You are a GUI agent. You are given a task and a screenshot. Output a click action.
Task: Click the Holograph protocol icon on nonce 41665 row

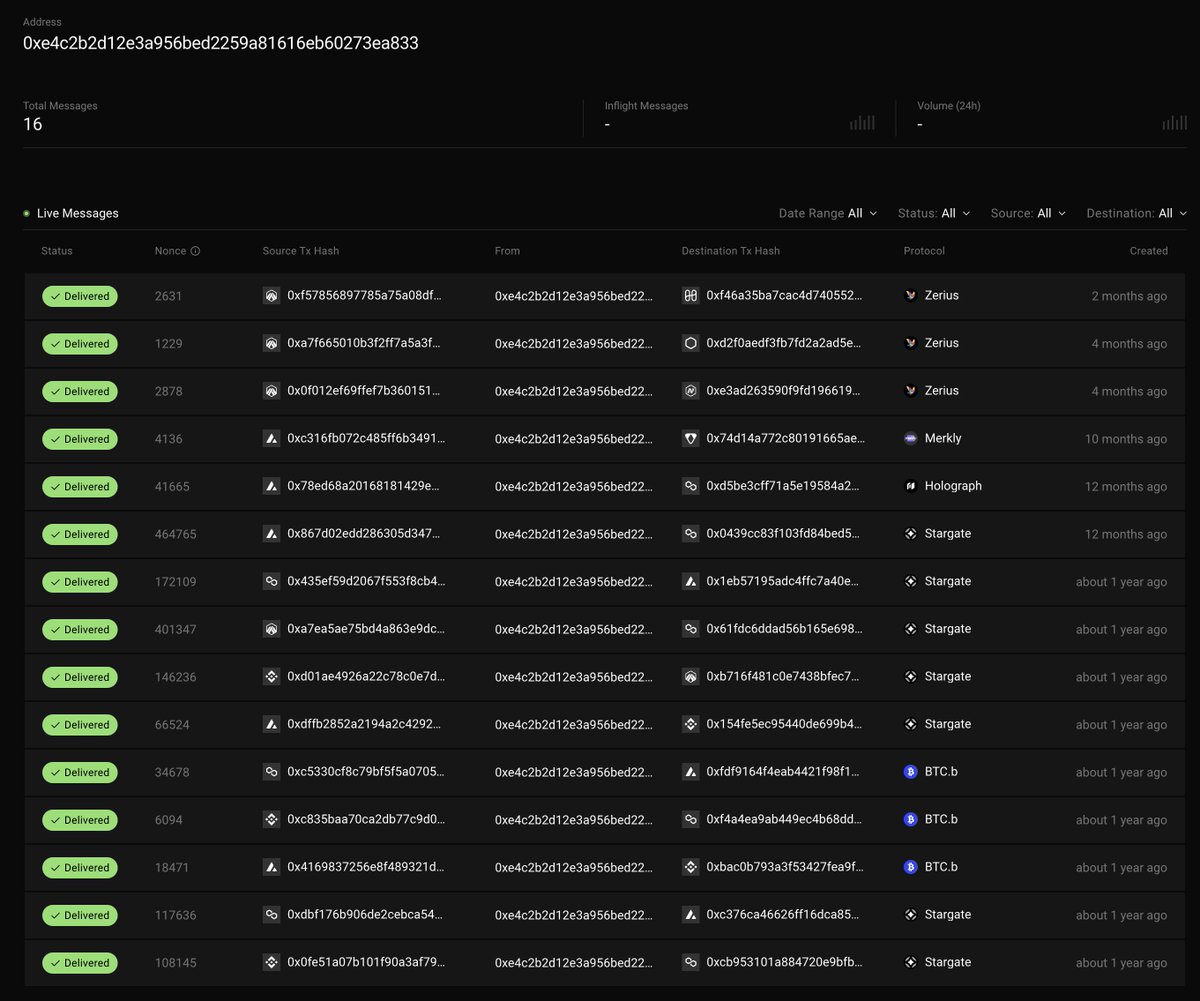coord(911,486)
